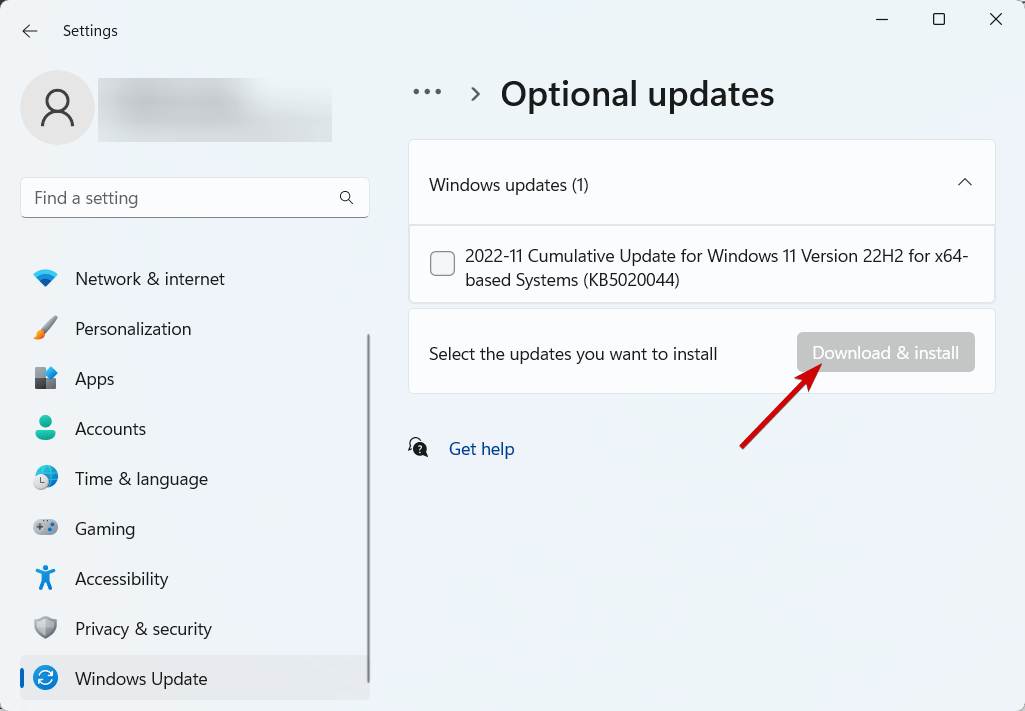This screenshot has width=1025, height=711.
Task: Open the breadcrumb ellipsis menu
Action: pyautogui.click(x=427, y=92)
